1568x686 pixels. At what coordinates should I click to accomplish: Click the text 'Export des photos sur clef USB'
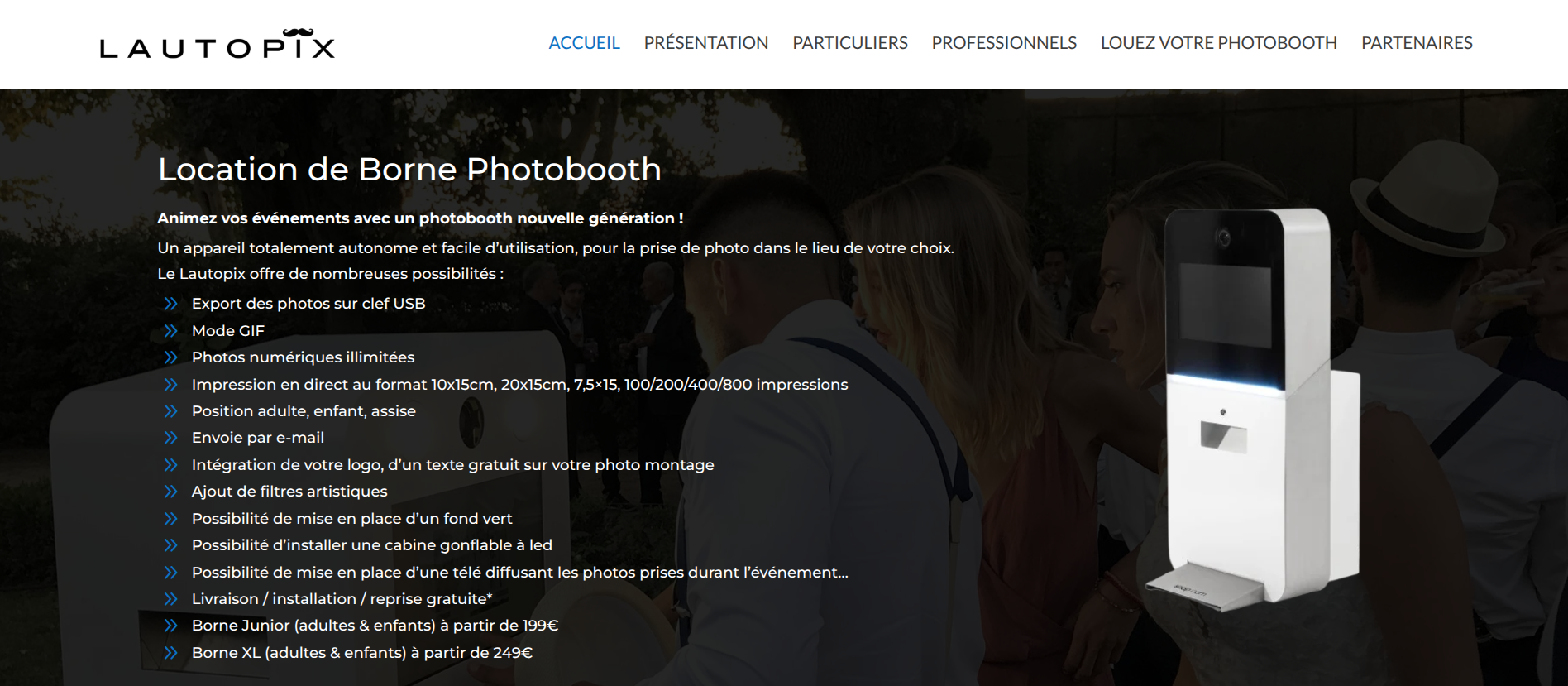[x=308, y=304]
